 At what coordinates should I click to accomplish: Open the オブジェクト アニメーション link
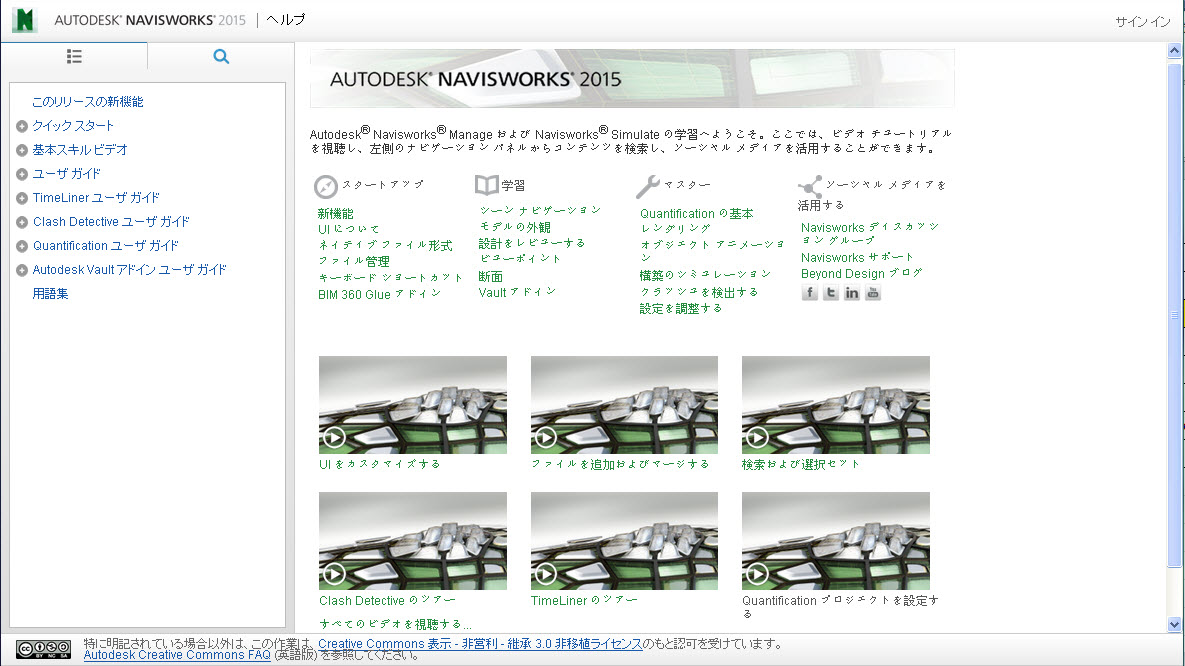(x=712, y=251)
